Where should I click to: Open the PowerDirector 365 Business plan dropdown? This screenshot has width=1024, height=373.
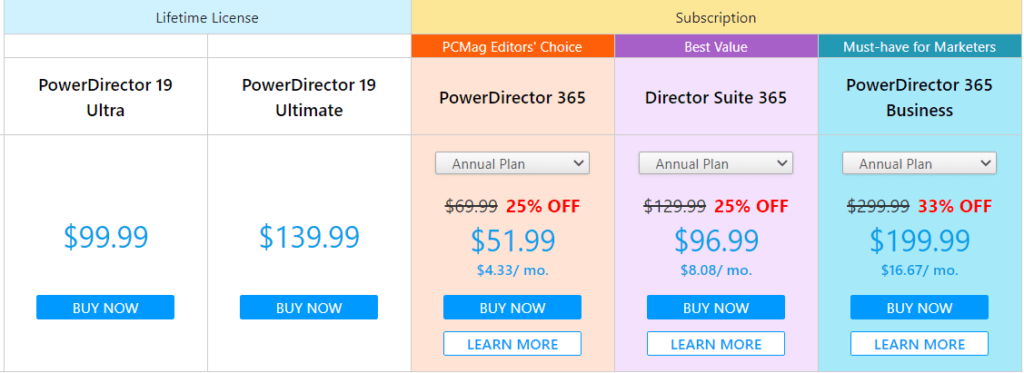[x=919, y=163]
